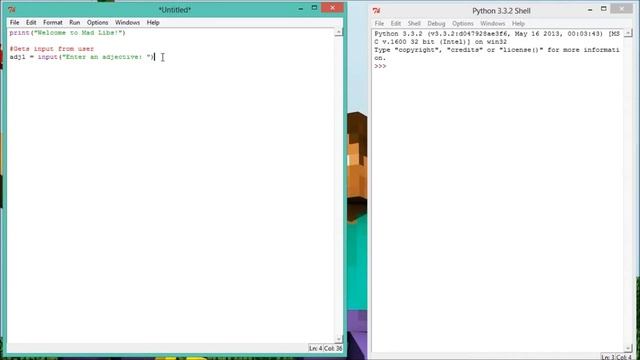
Task: Open Run menu in the editor
Action: pos(74,22)
